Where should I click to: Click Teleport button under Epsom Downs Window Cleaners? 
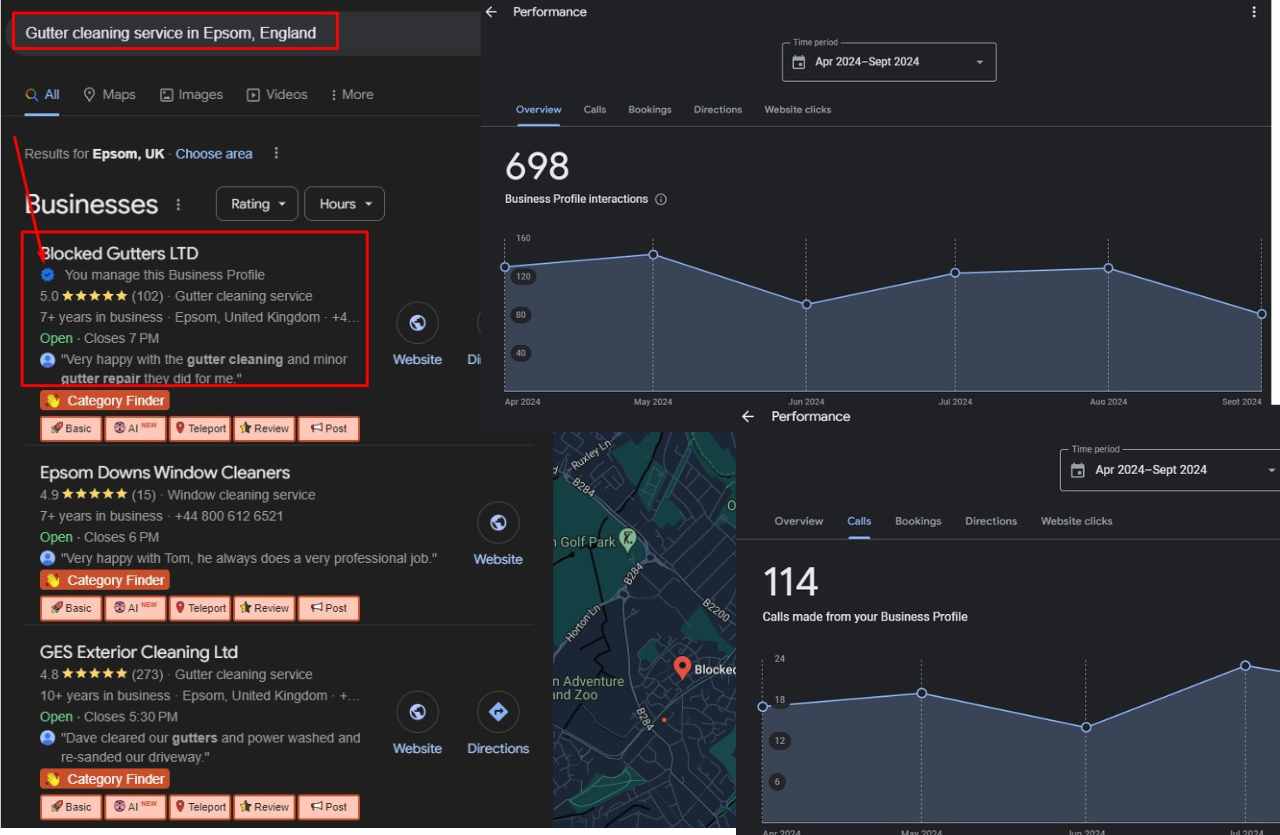[x=200, y=608]
